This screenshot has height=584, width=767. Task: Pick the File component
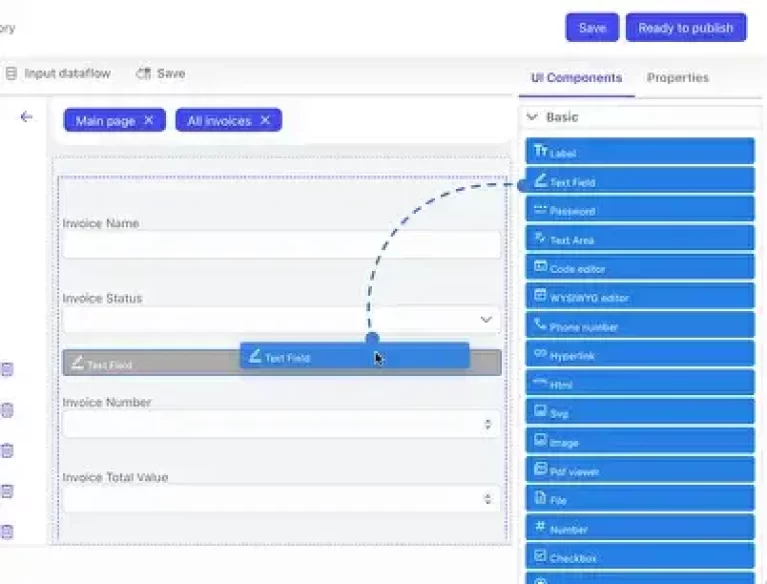point(640,498)
